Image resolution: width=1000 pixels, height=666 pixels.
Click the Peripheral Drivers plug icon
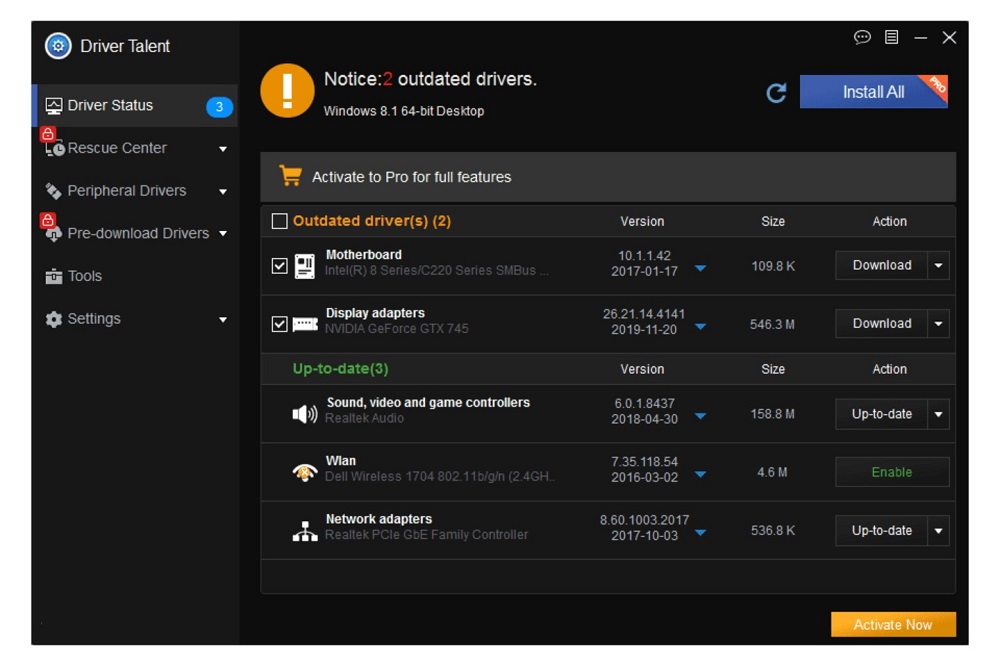[x=53, y=191]
